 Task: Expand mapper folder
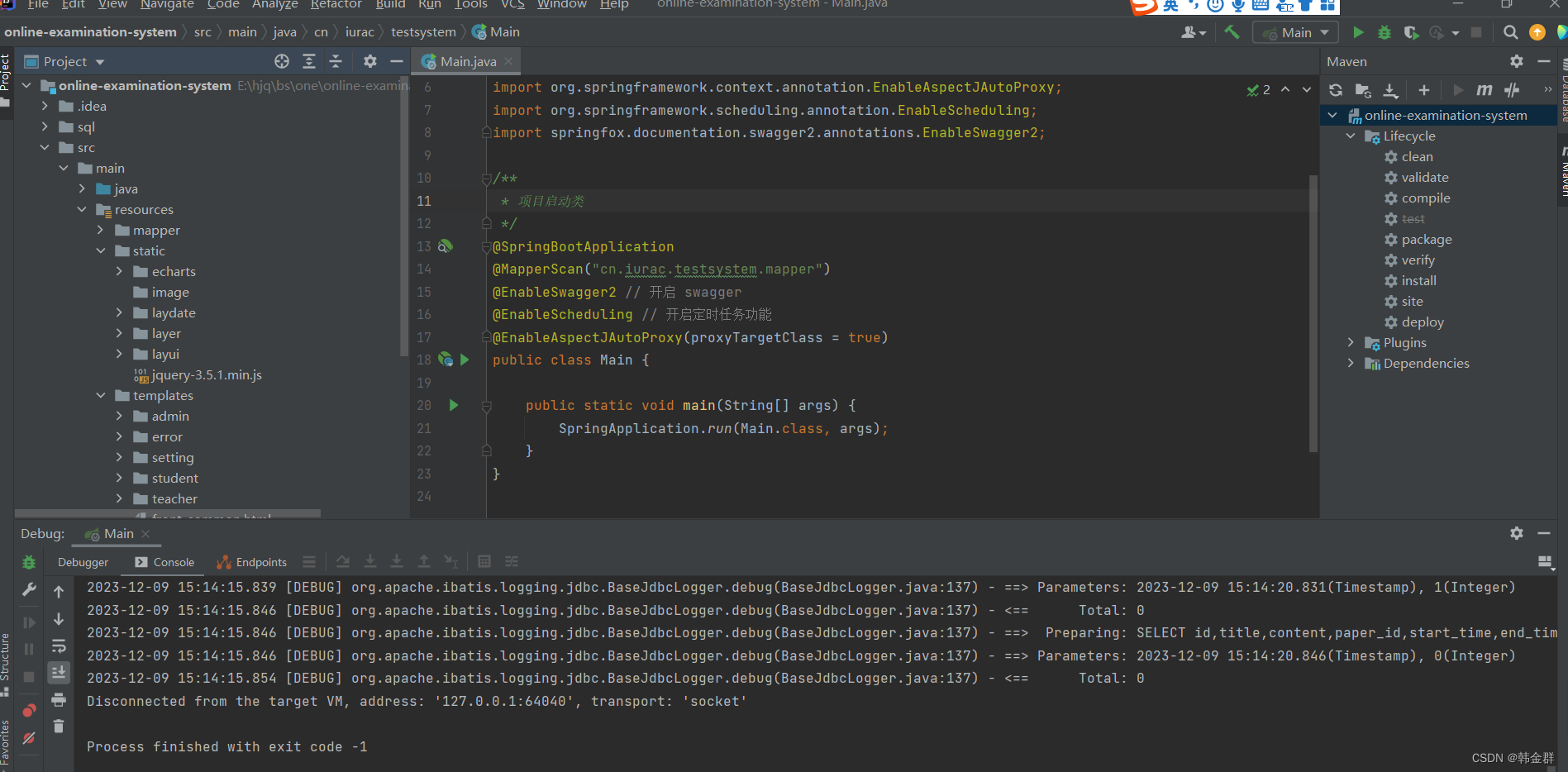click(100, 230)
